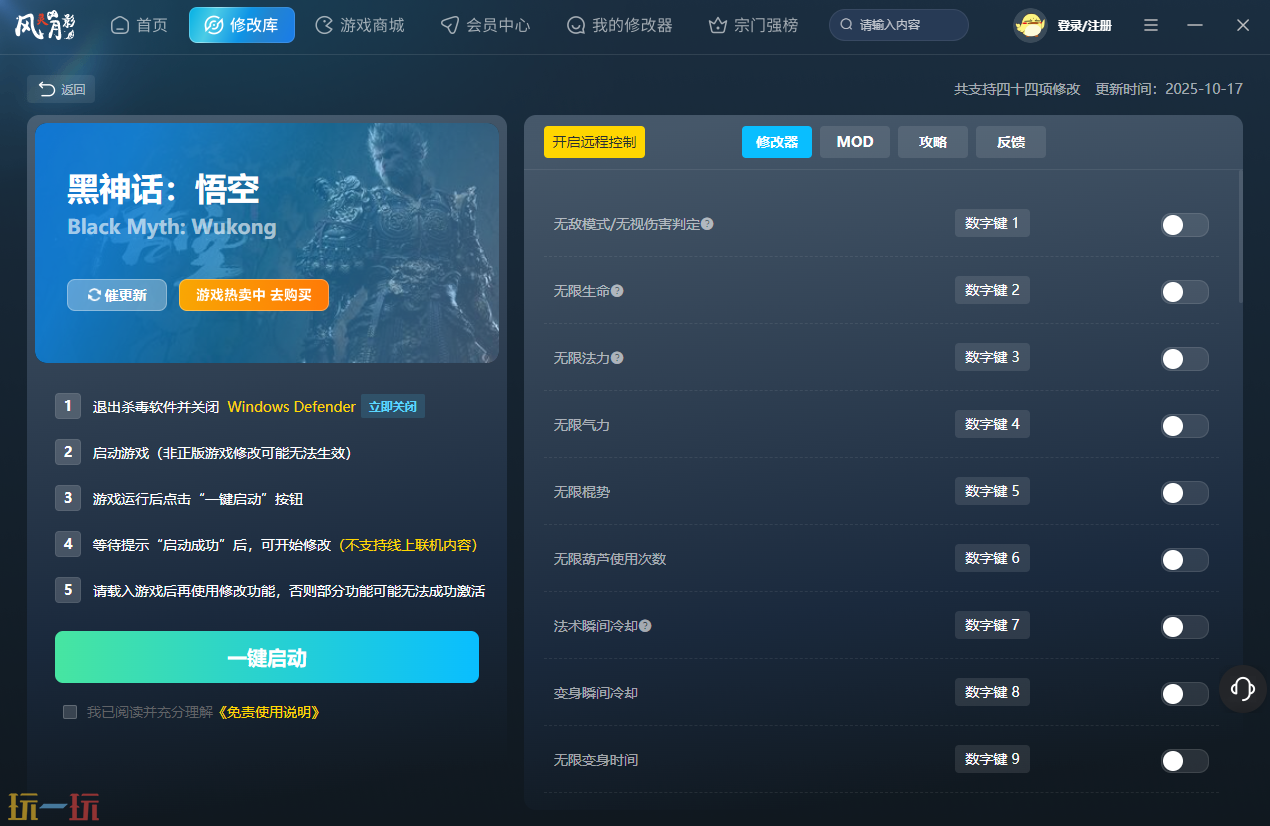Click the search box 请输入内容
This screenshot has height=826, width=1270.
pyautogui.click(x=899, y=25)
